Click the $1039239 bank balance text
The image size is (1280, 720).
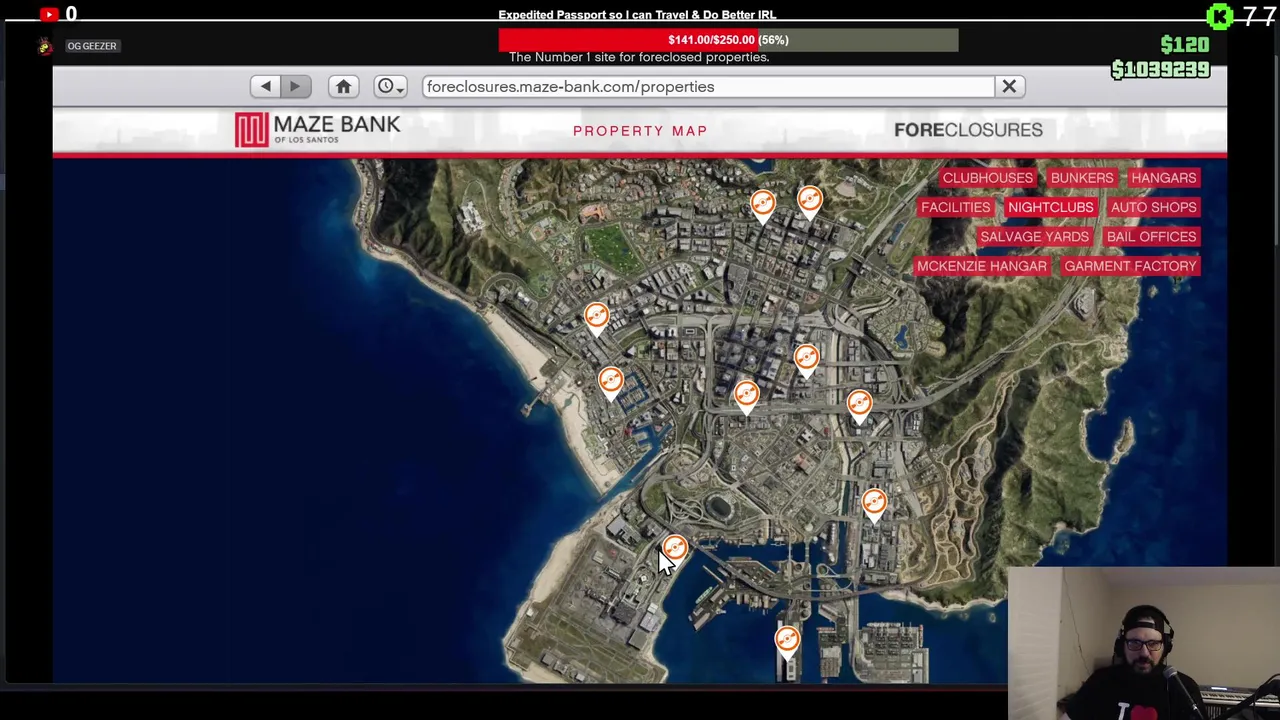pos(1160,70)
